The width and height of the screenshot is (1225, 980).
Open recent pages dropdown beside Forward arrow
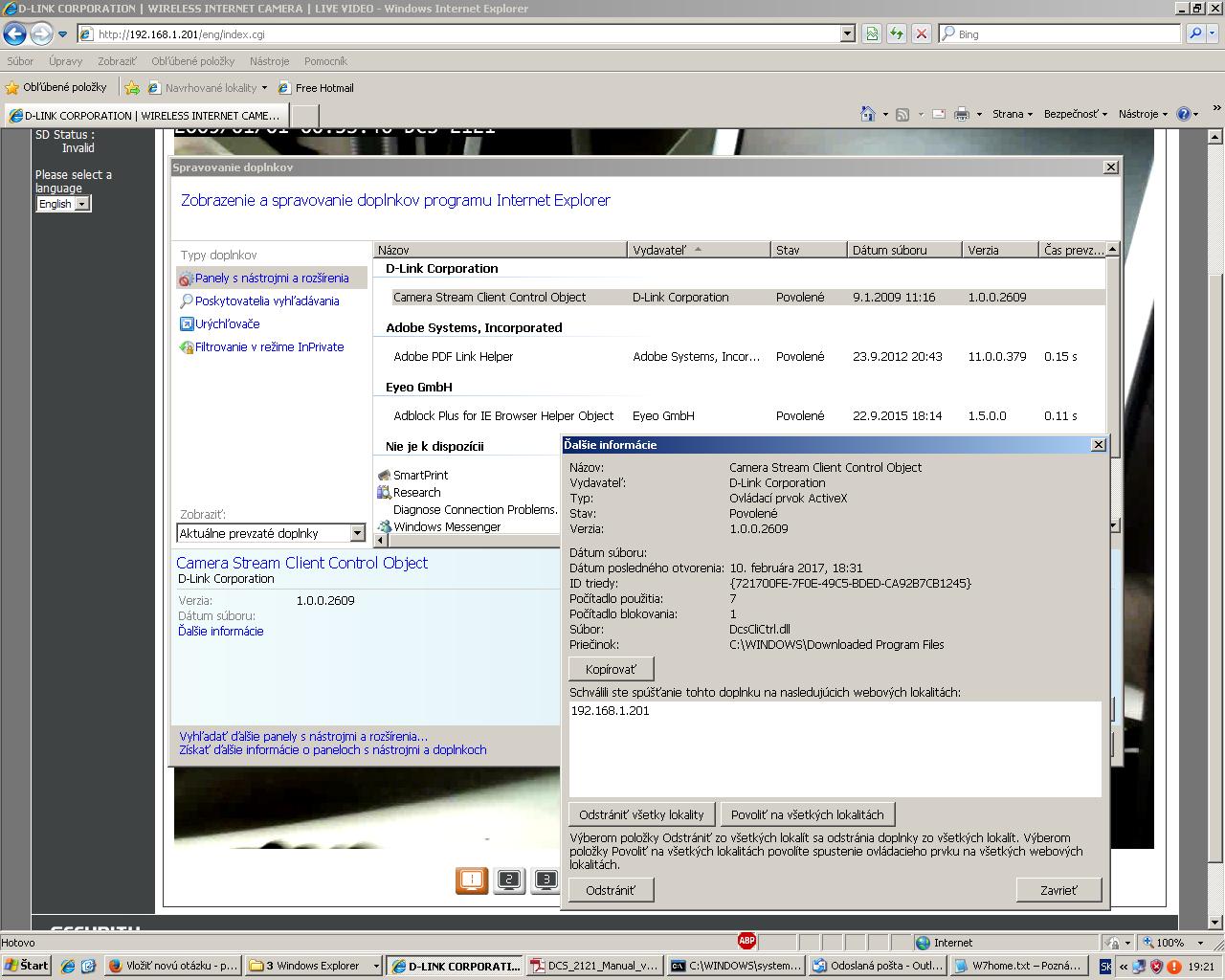pyautogui.click(x=62, y=34)
